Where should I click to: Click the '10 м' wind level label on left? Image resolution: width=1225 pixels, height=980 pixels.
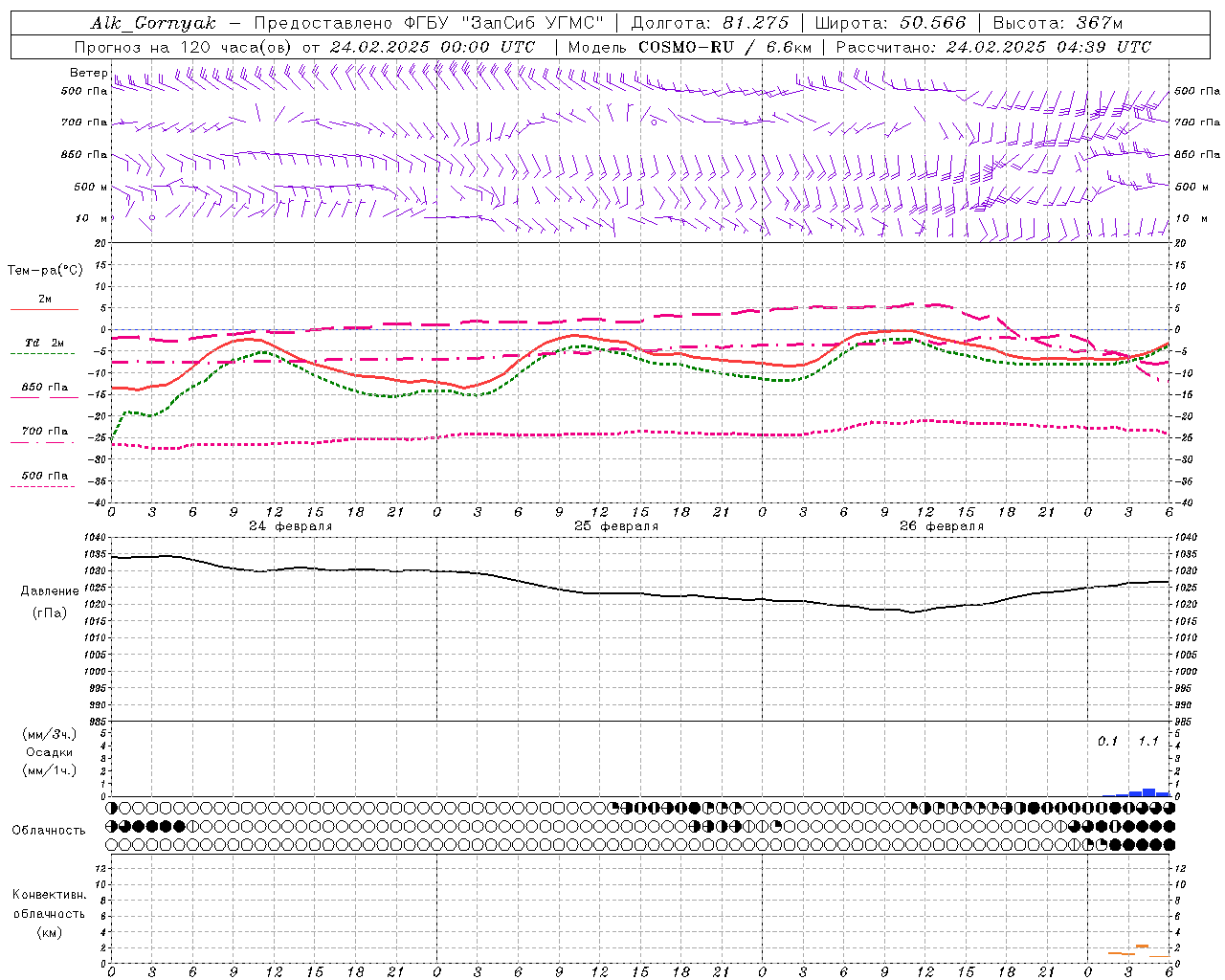[92, 218]
